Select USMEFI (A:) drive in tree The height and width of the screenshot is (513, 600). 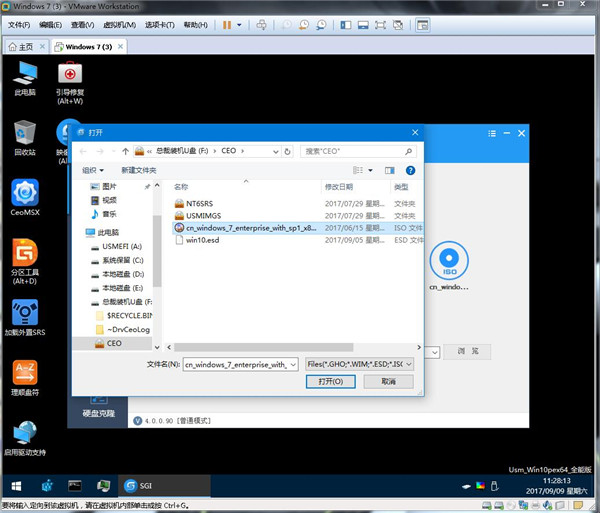tap(117, 247)
